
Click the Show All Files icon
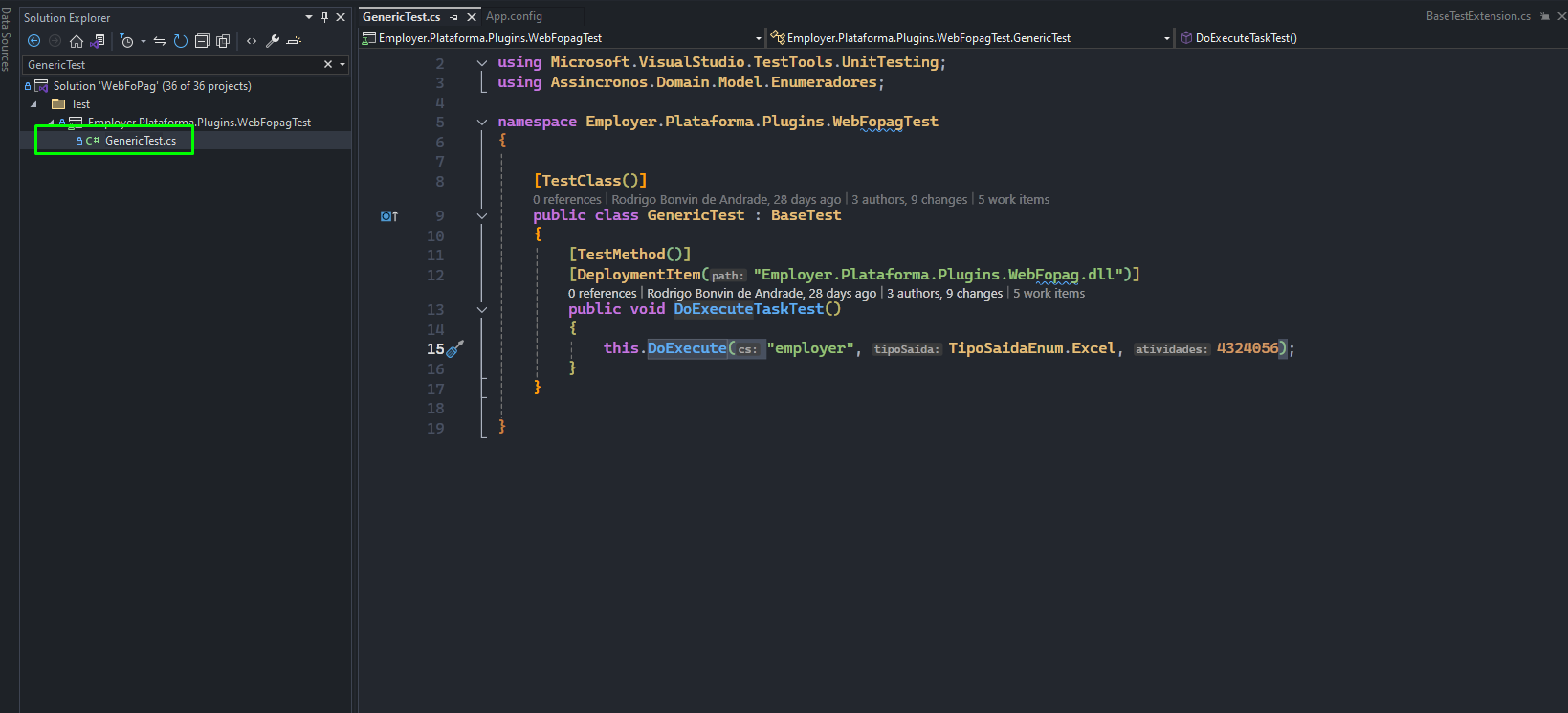click(x=223, y=41)
